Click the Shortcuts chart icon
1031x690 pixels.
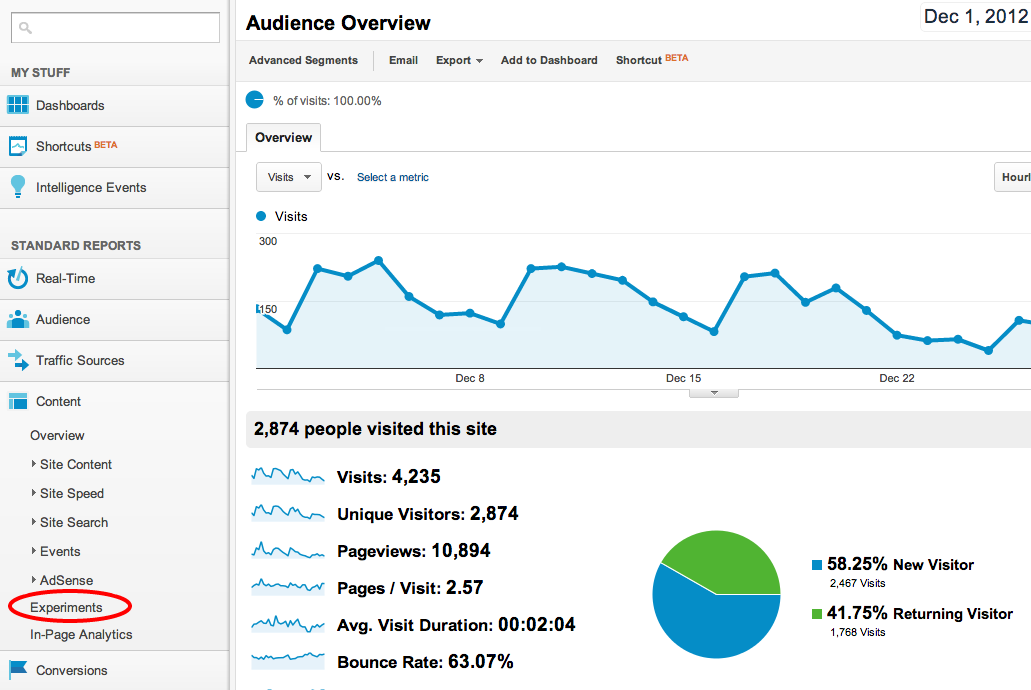tap(18, 146)
